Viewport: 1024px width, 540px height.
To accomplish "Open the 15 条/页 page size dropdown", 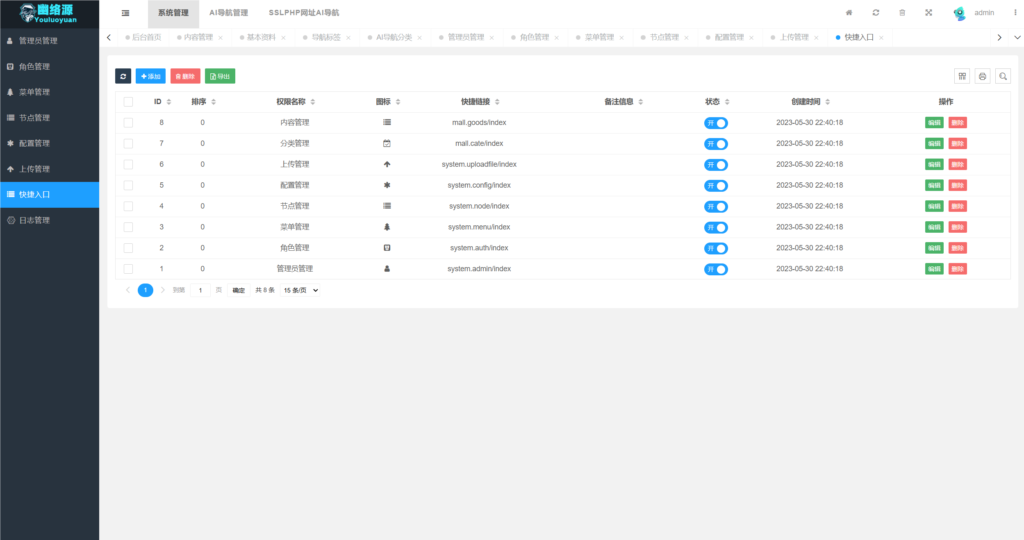I will pos(300,290).
